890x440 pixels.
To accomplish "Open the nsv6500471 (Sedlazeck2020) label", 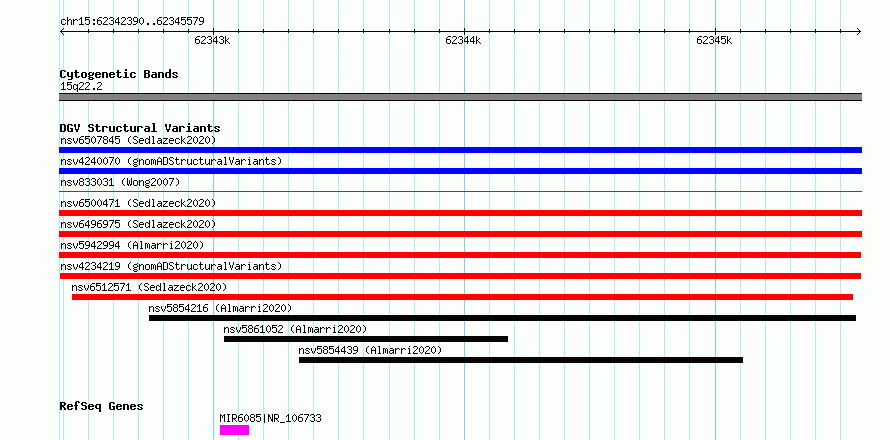I will coord(138,203).
